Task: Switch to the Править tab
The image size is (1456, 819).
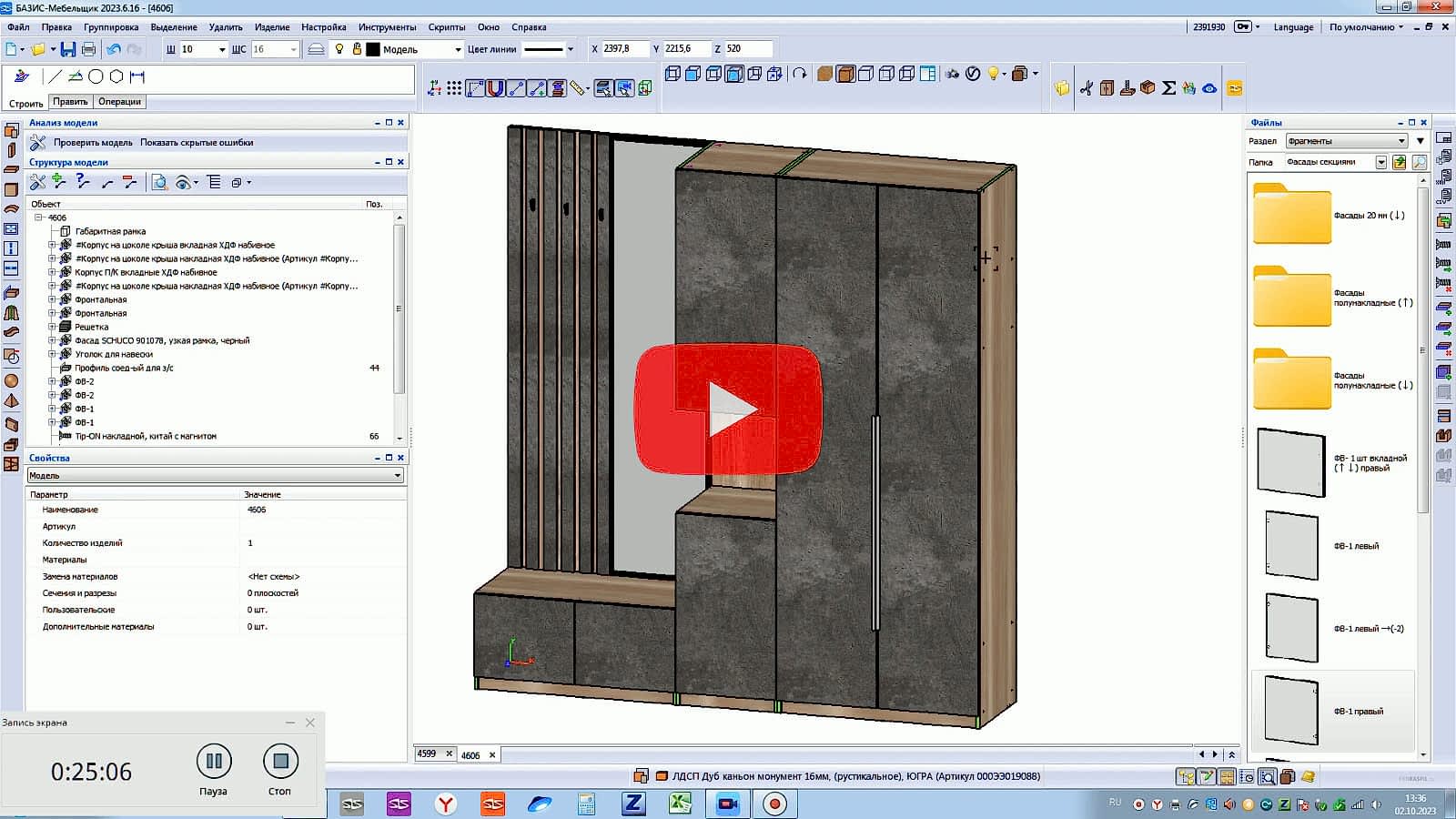Action: (70, 102)
